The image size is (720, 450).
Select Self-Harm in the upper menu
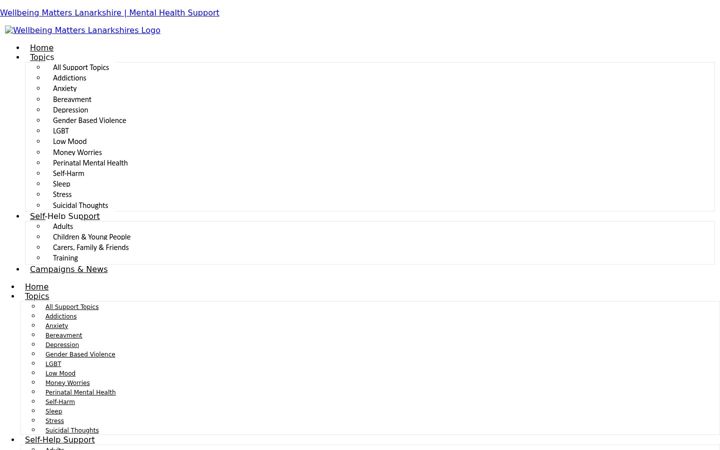68,174
